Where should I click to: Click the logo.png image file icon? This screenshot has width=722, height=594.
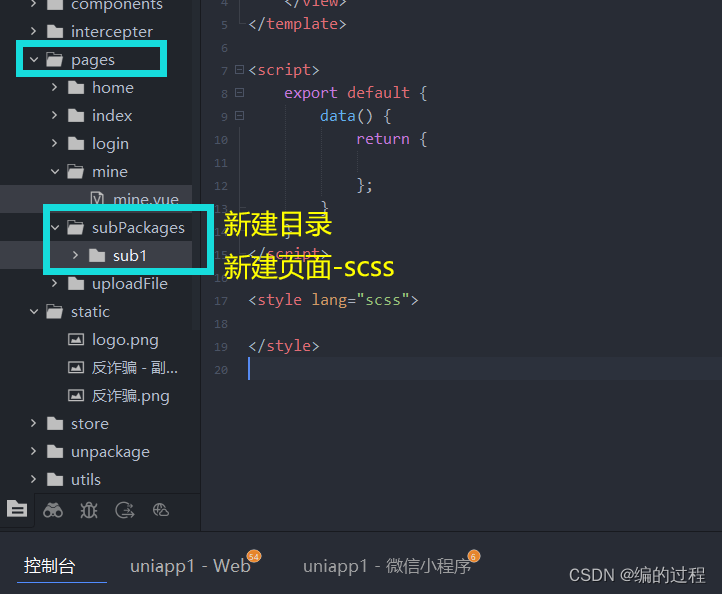(76, 340)
